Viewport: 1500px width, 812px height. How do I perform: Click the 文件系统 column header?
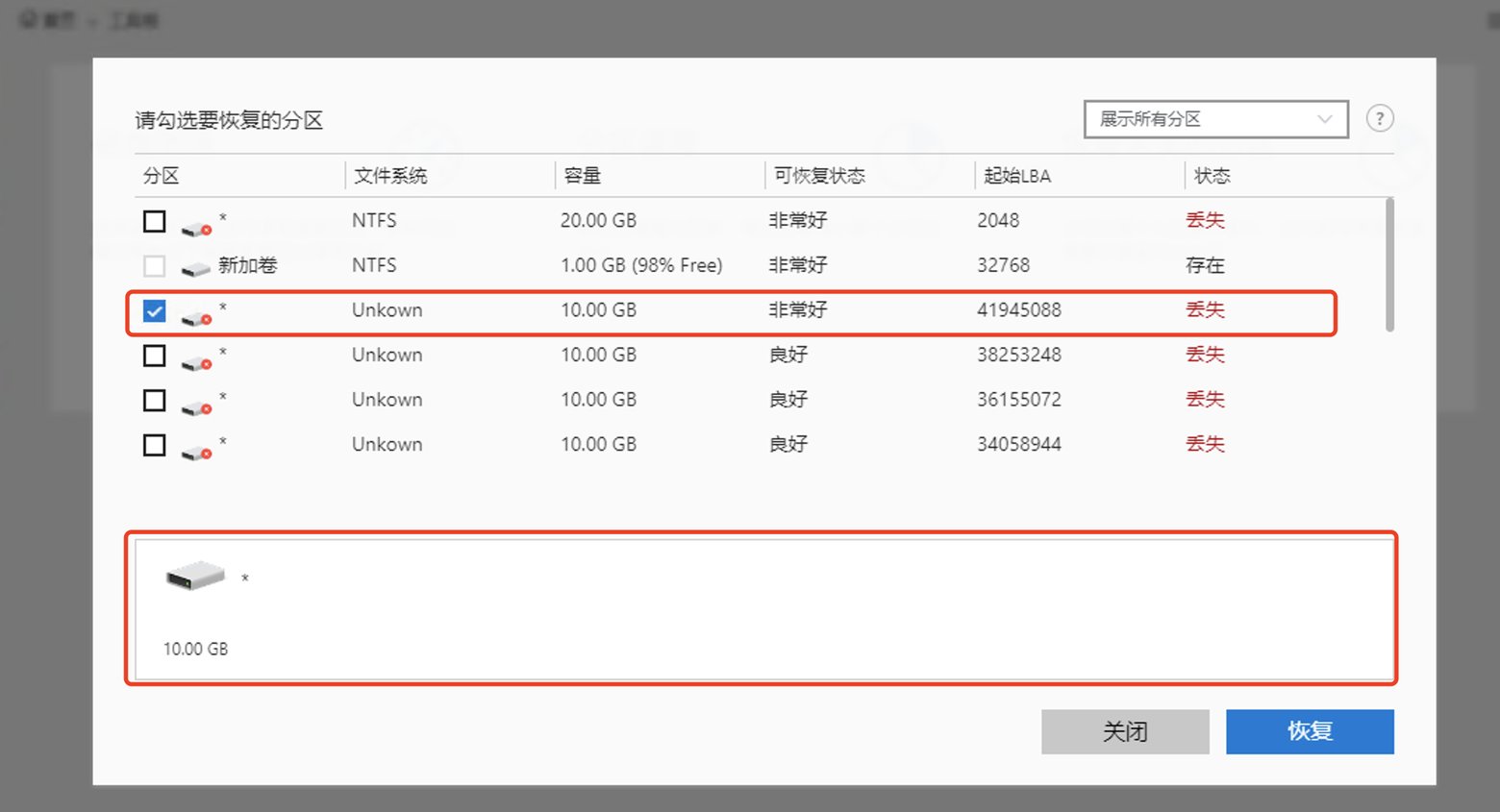(390, 176)
